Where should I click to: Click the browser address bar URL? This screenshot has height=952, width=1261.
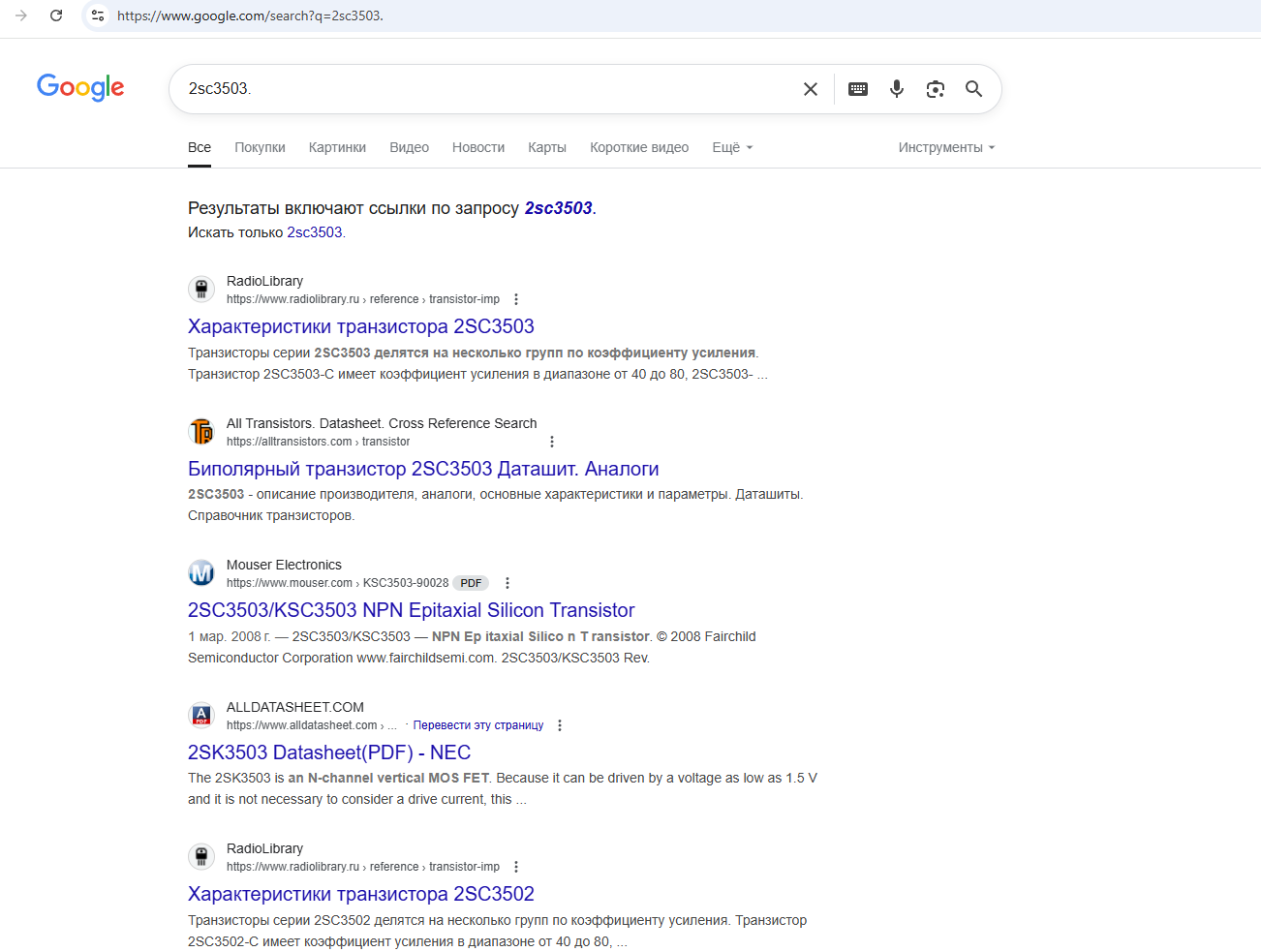(250, 15)
